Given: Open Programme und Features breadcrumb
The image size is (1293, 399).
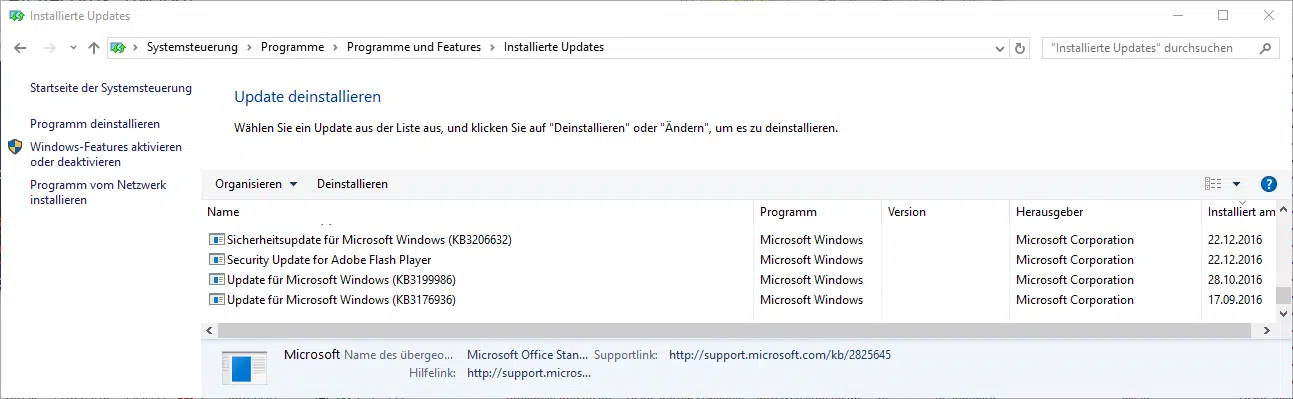Looking at the screenshot, I should pyautogui.click(x=413, y=47).
